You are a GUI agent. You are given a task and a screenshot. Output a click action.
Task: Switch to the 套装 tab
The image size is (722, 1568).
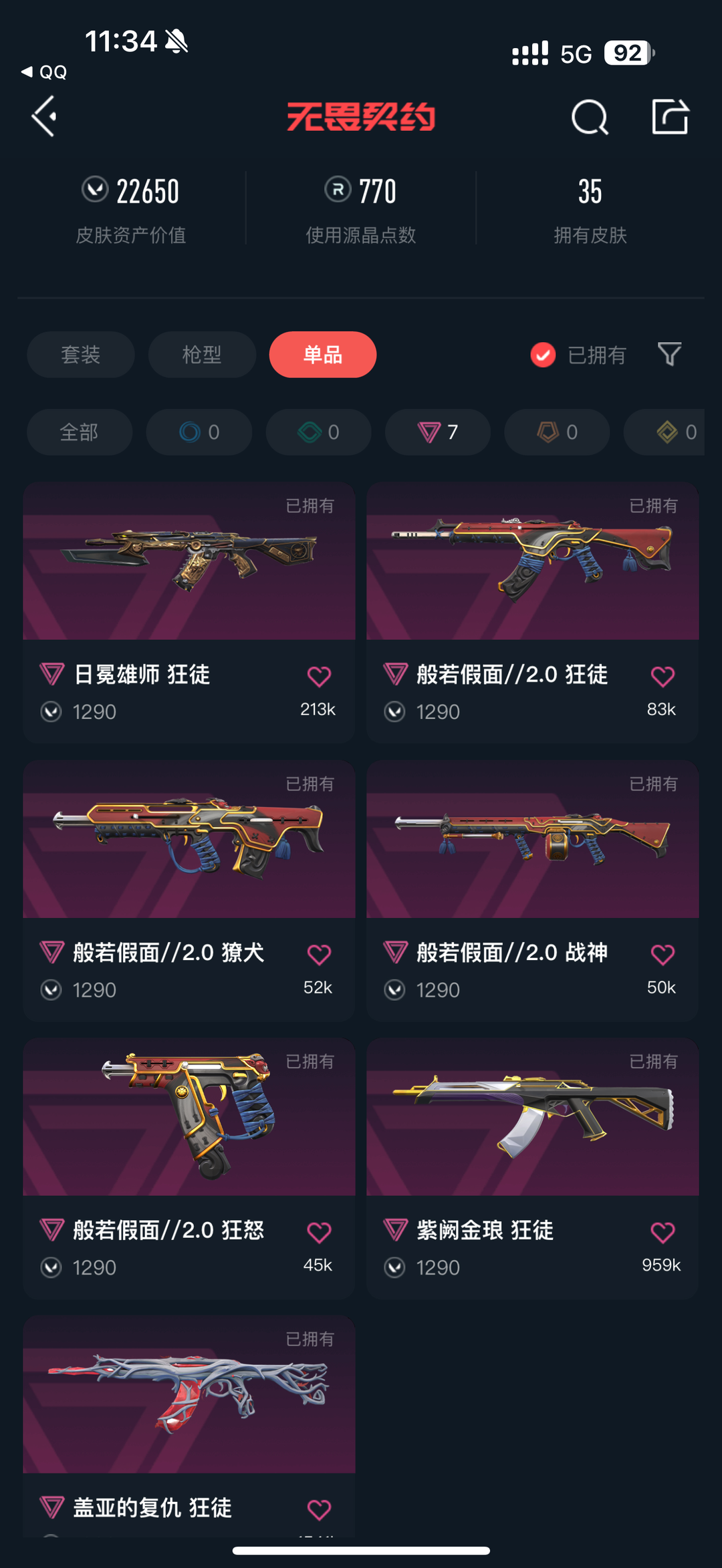pyautogui.click(x=81, y=354)
